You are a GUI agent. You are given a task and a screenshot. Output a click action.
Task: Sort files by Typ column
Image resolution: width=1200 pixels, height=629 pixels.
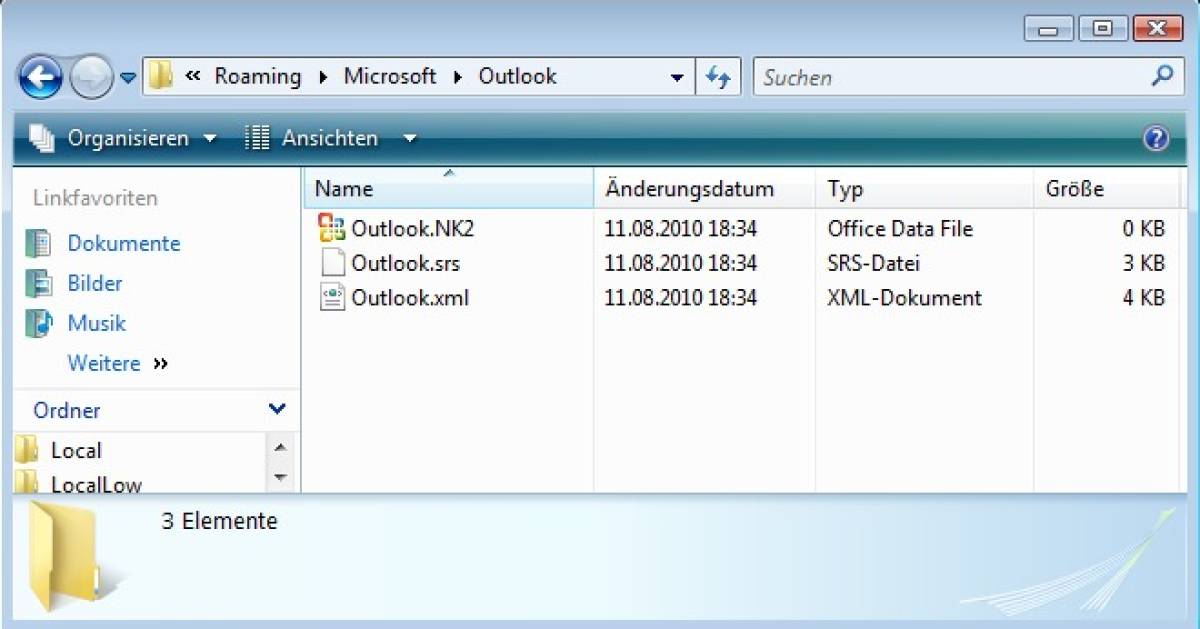[925, 188]
